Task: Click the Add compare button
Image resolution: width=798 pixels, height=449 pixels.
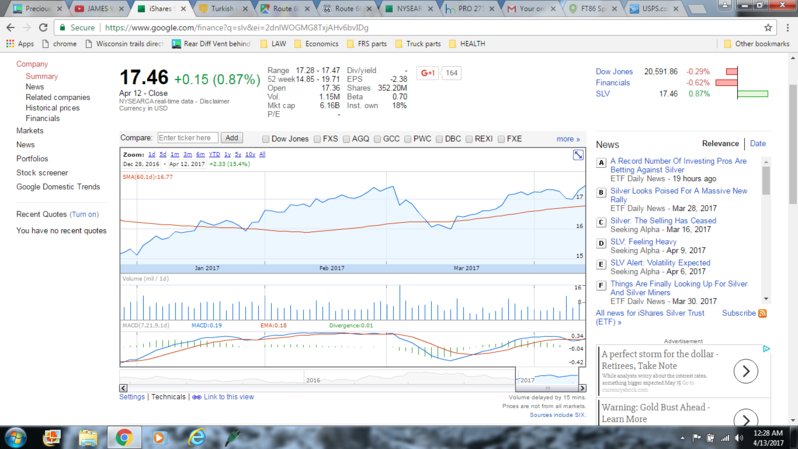Action: tap(232, 138)
